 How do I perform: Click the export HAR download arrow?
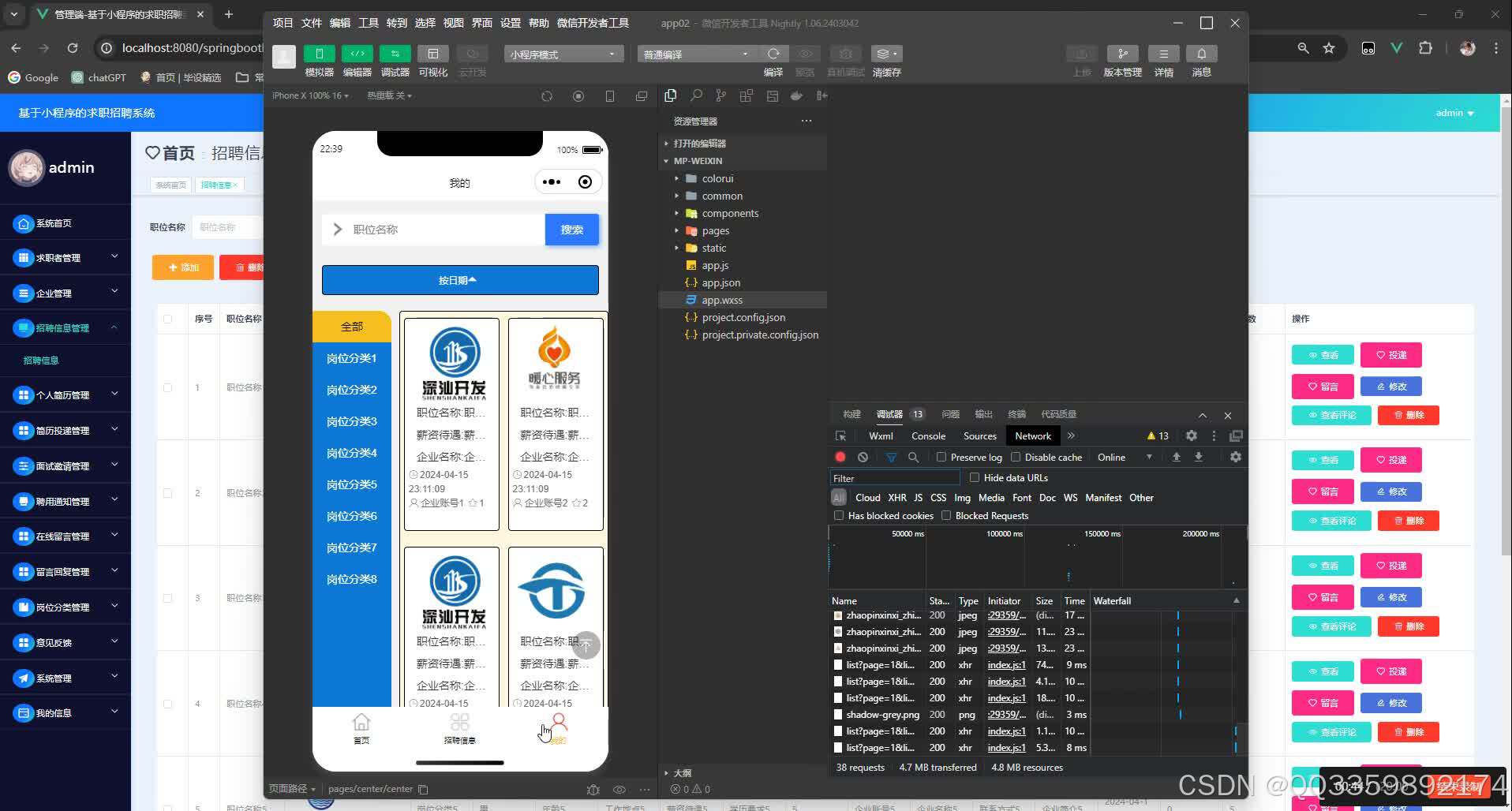(x=1199, y=457)
